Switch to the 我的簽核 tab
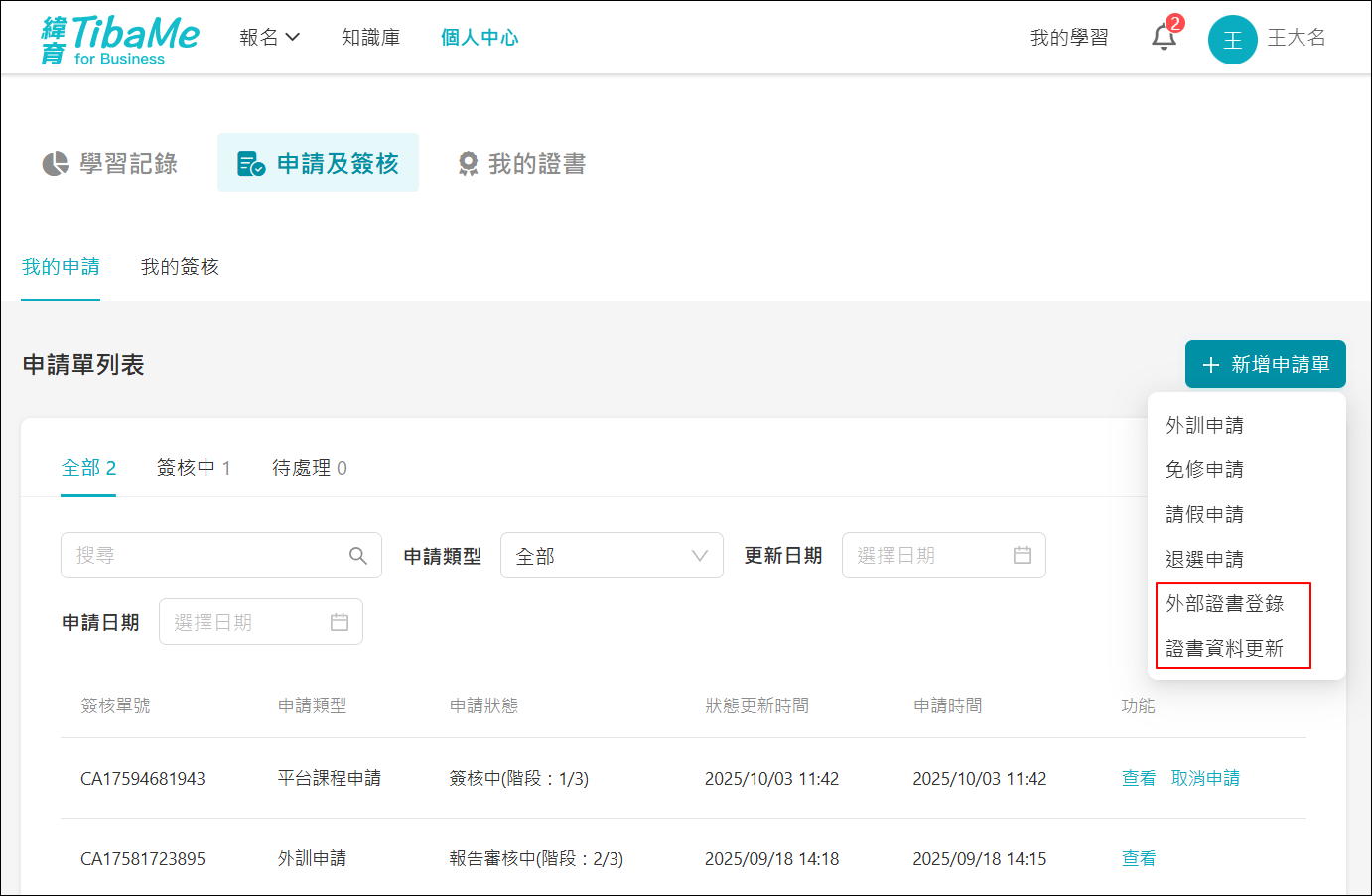Viewport: 1372px width, 896px height. 180,267
